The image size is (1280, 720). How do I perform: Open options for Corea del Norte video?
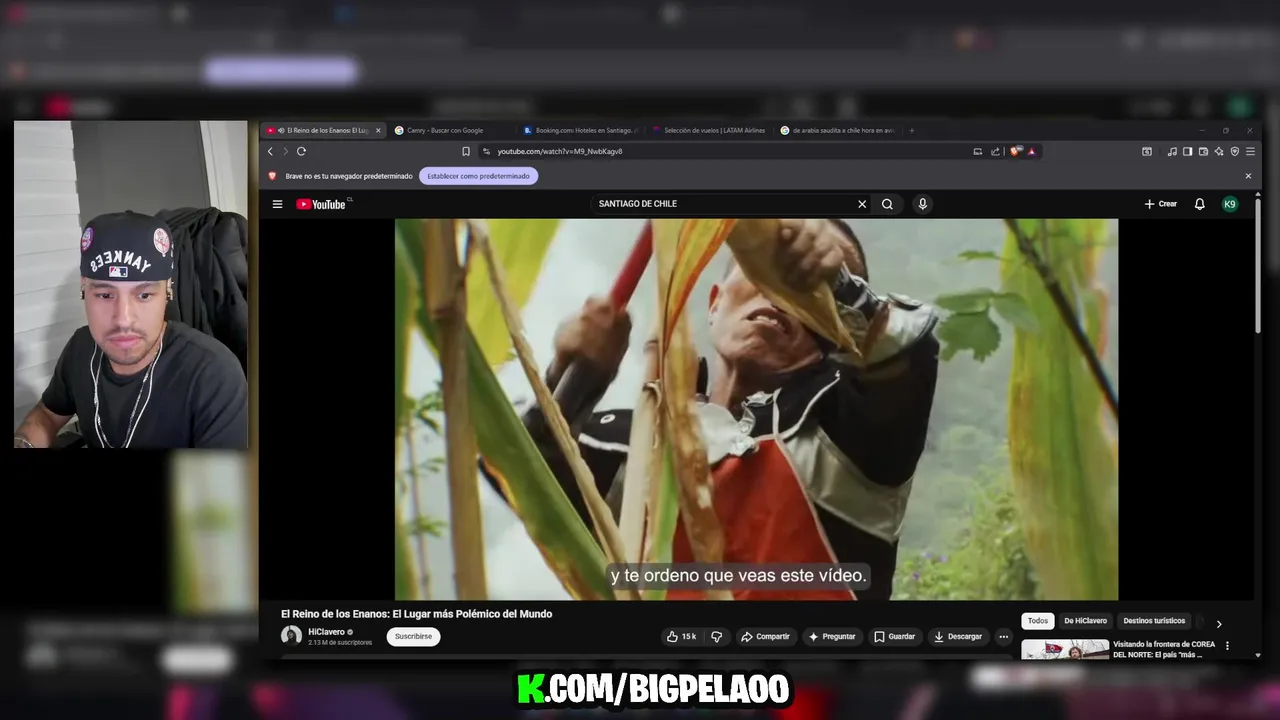tap(1227, 646)
